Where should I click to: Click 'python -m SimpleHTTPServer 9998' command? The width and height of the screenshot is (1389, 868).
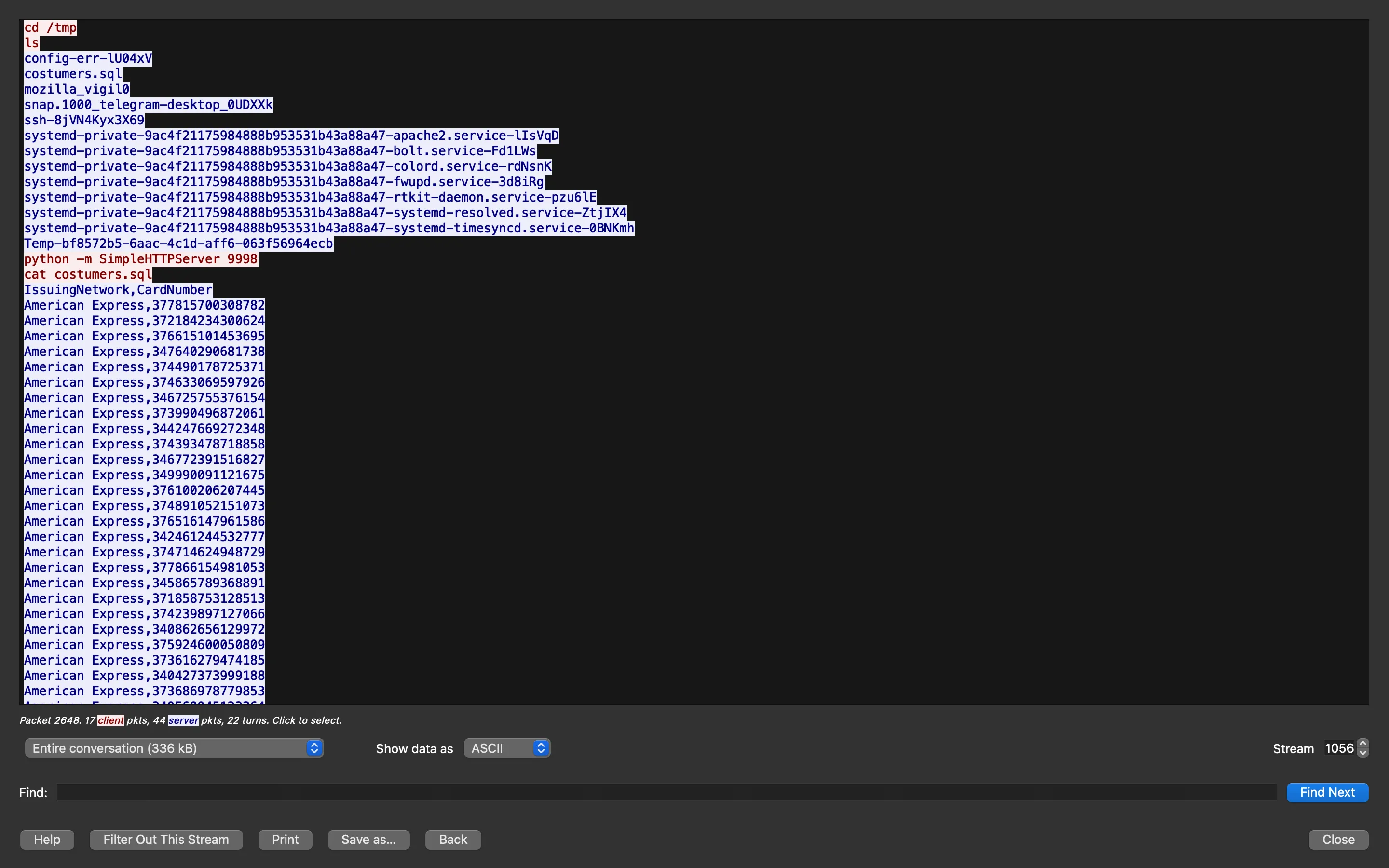(141, 259)
